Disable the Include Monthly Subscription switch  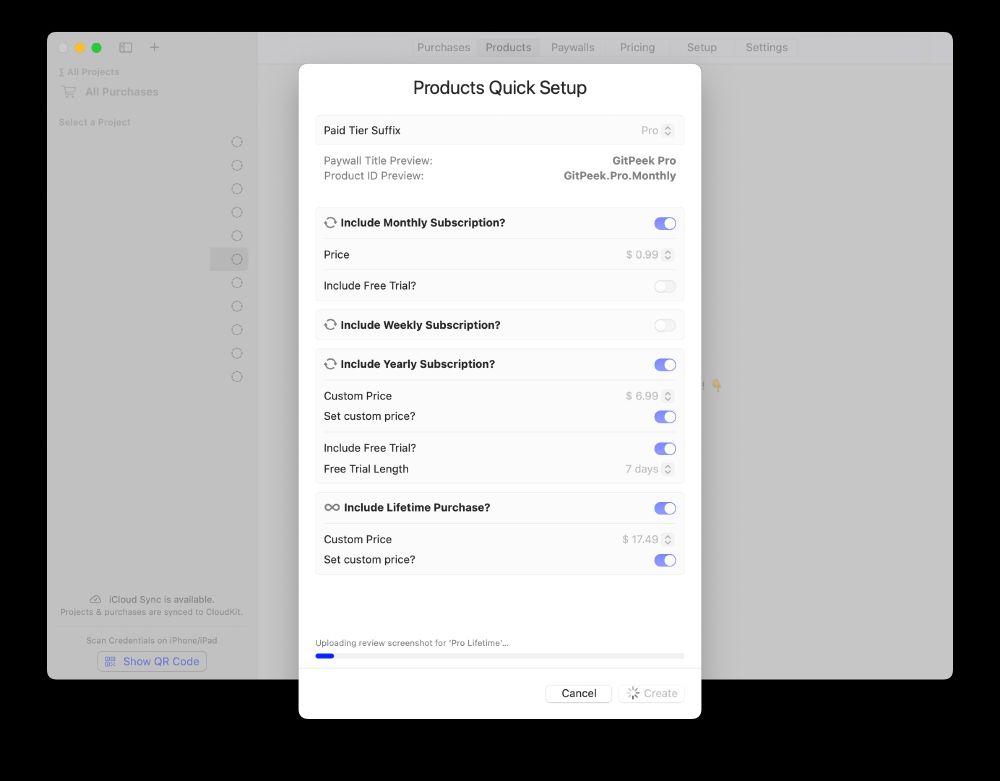tap(665, 223)
